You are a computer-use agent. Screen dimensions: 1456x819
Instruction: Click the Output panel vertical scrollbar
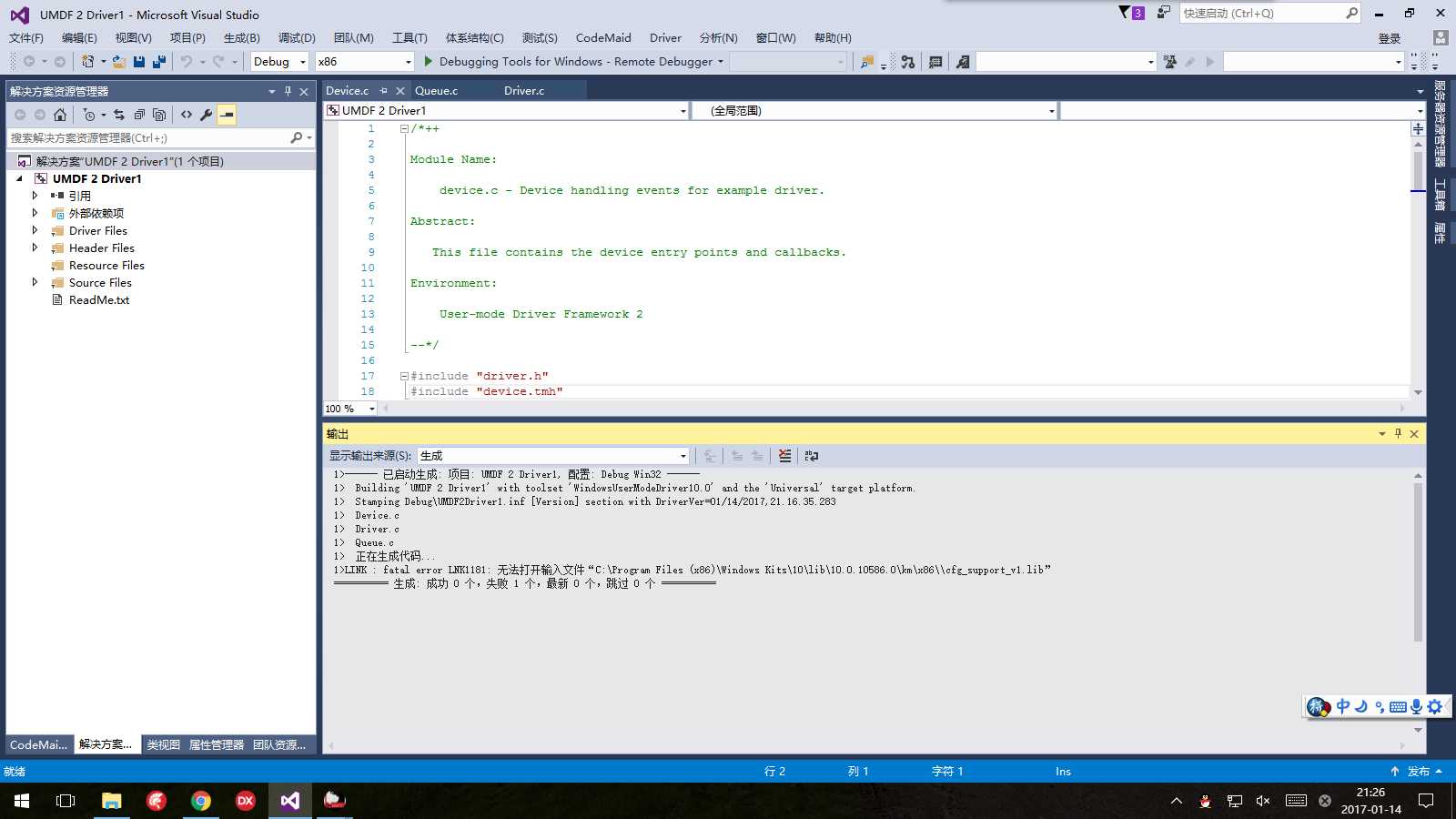(x=1418, y=564)
